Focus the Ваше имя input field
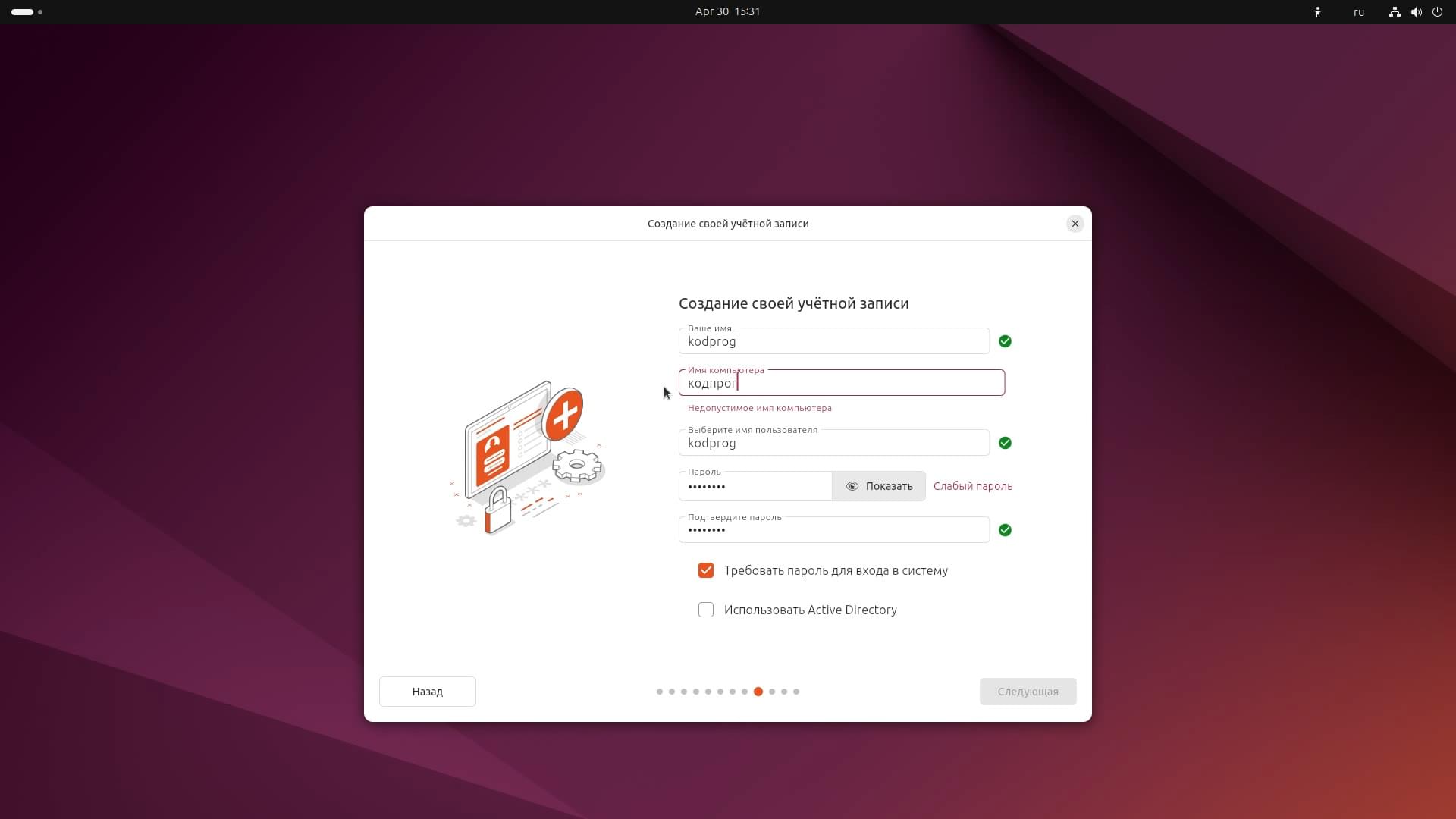This screenshot has height=819, width=1456. 834,341
